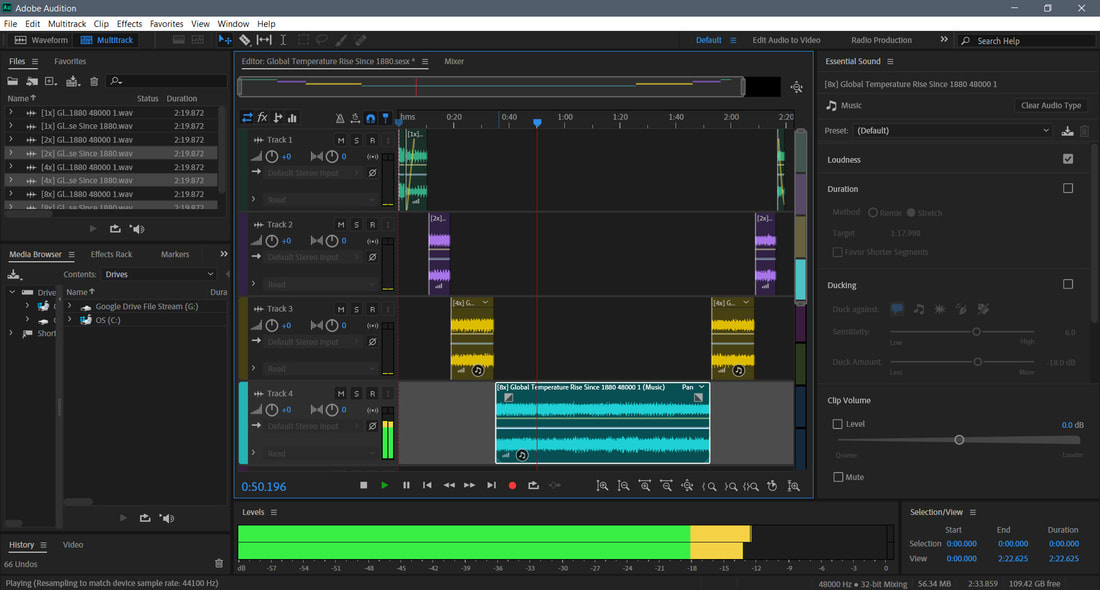
Task: Switch to the Mixer tab
Action: tap(454, 61)
